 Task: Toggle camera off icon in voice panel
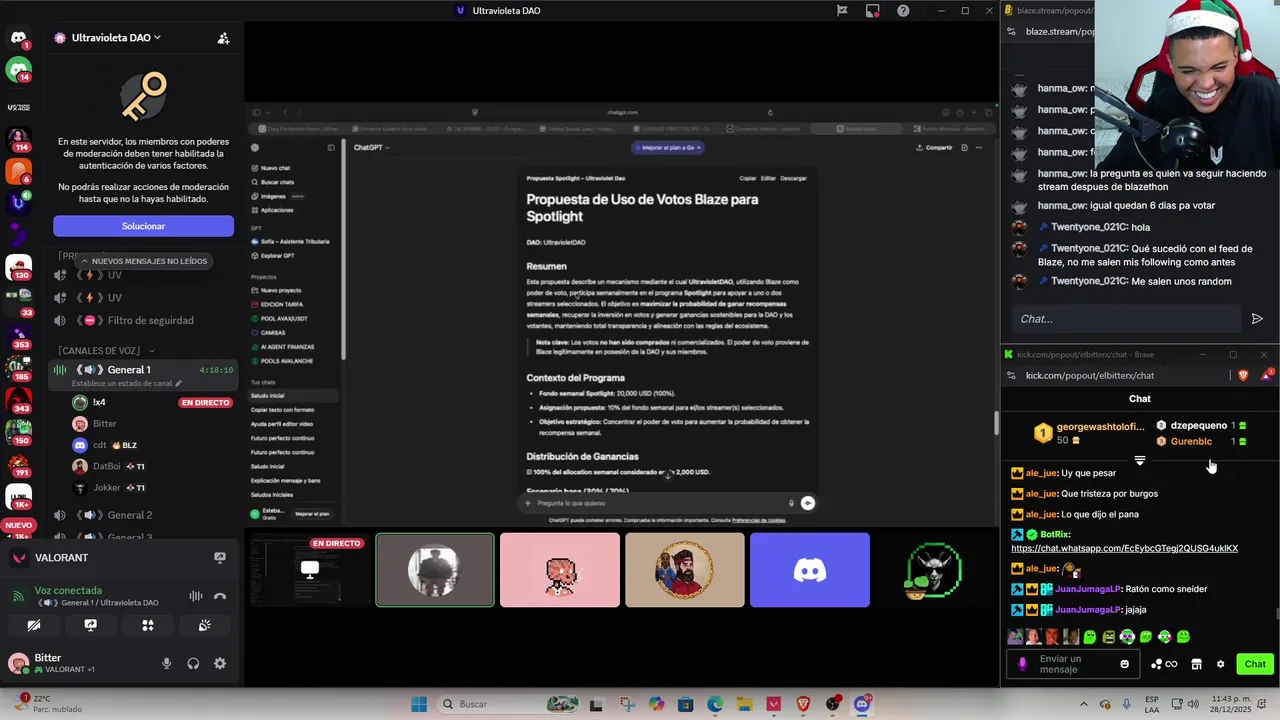34,625
